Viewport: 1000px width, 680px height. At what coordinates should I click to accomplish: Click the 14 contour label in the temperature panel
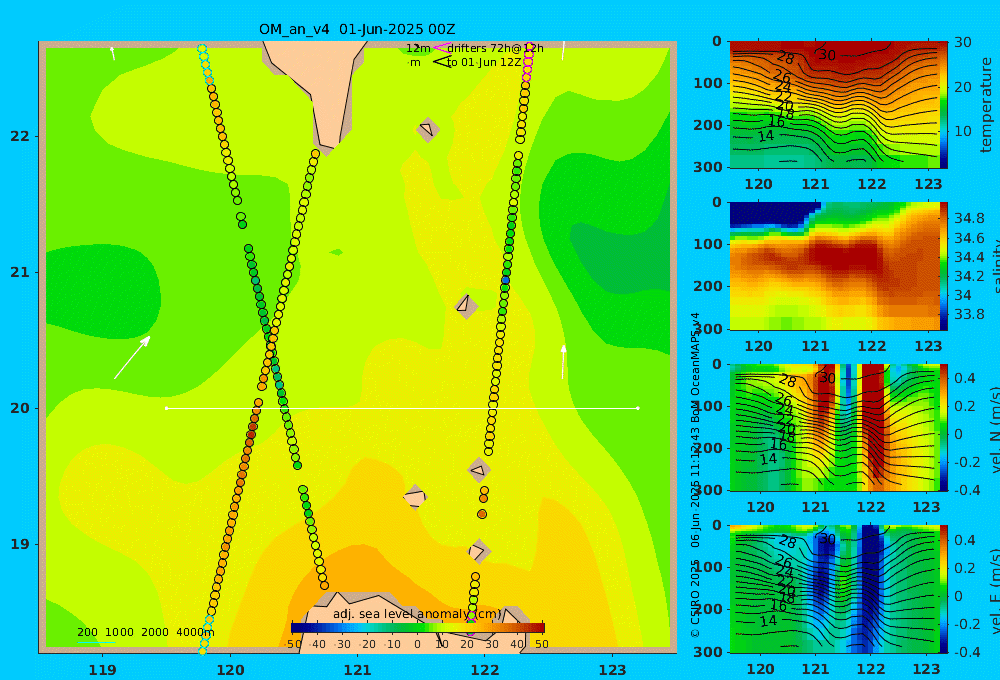pos(766,135)
